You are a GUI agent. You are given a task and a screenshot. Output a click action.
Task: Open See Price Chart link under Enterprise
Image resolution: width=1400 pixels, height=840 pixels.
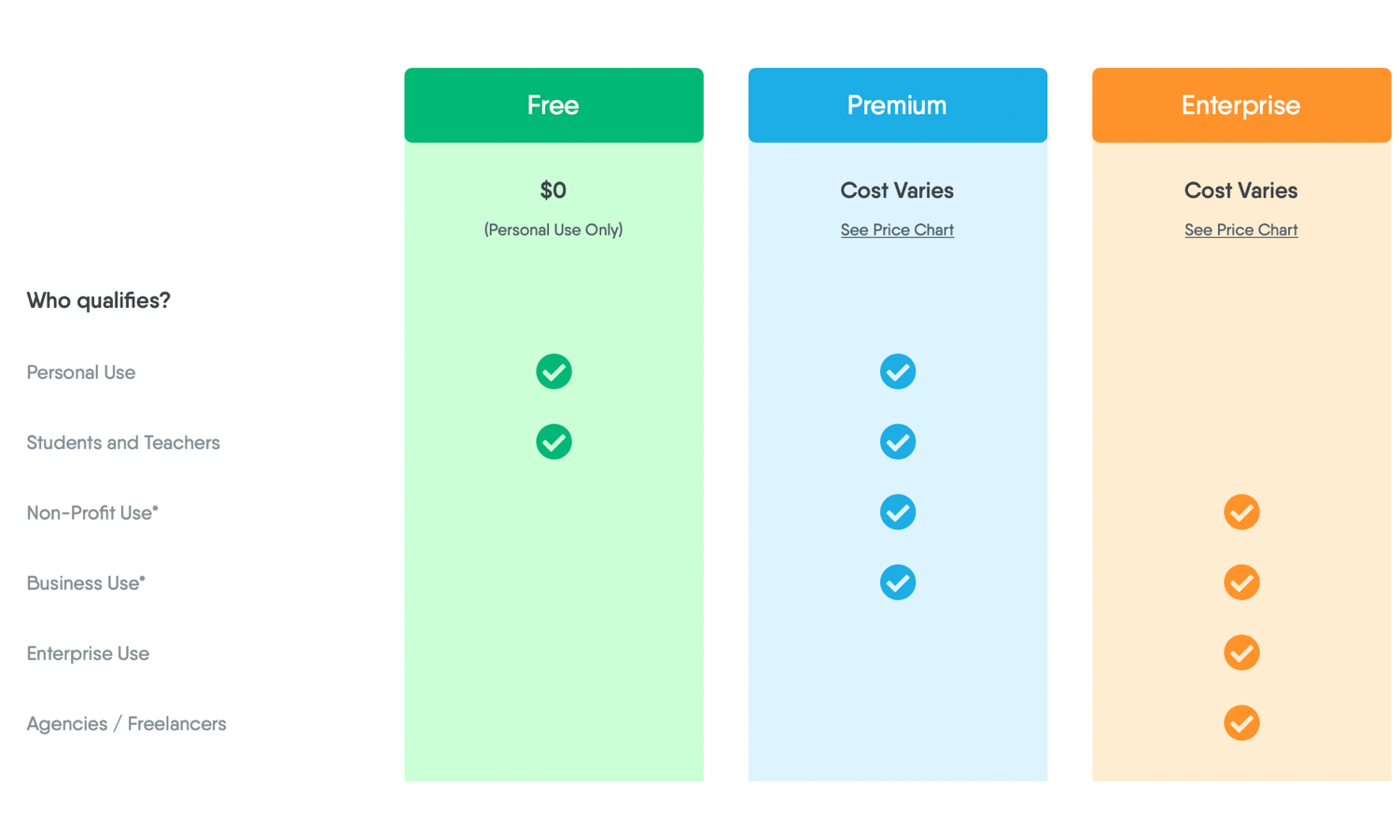pos(1240,230)
